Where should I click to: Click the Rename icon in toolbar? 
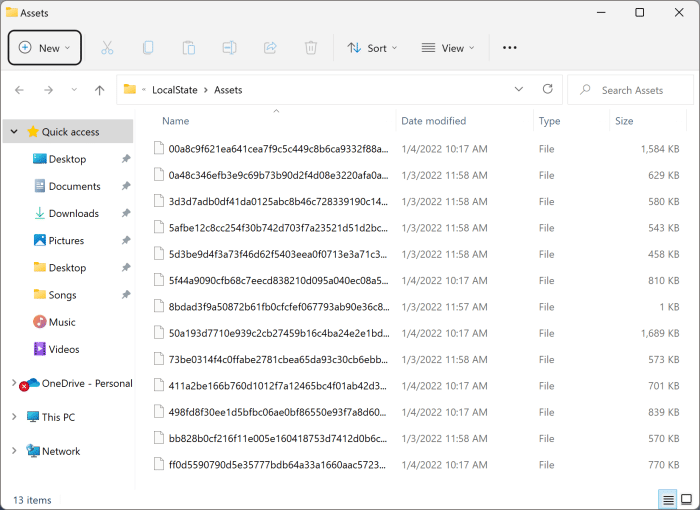229,48
